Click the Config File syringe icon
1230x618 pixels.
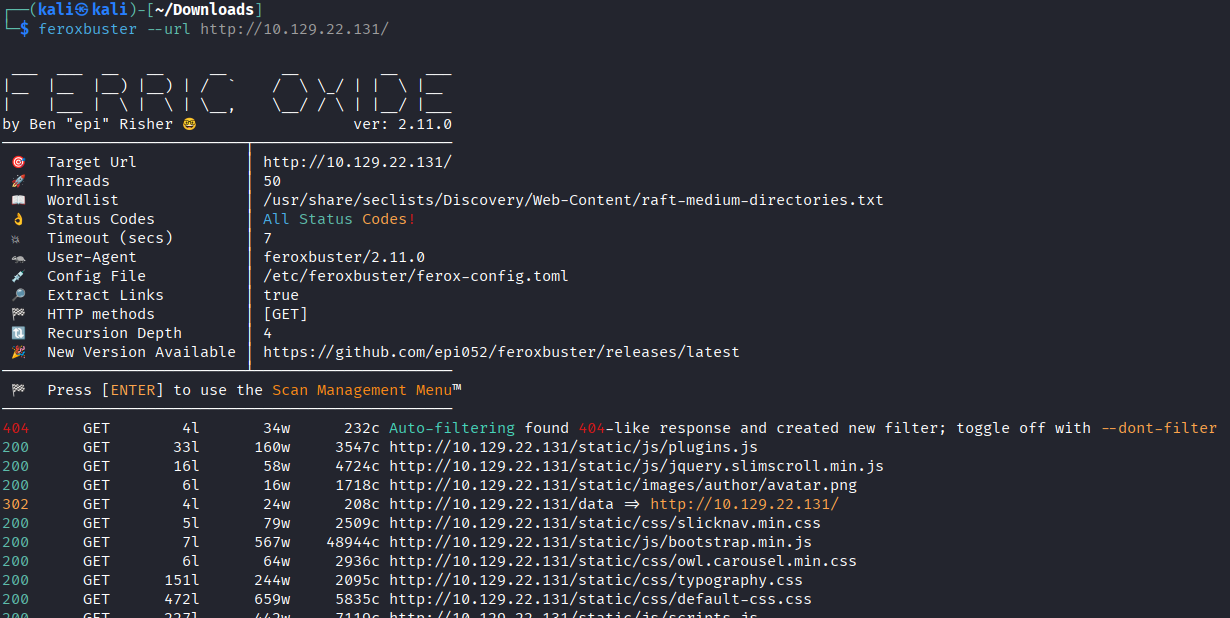tap(18, 275)
